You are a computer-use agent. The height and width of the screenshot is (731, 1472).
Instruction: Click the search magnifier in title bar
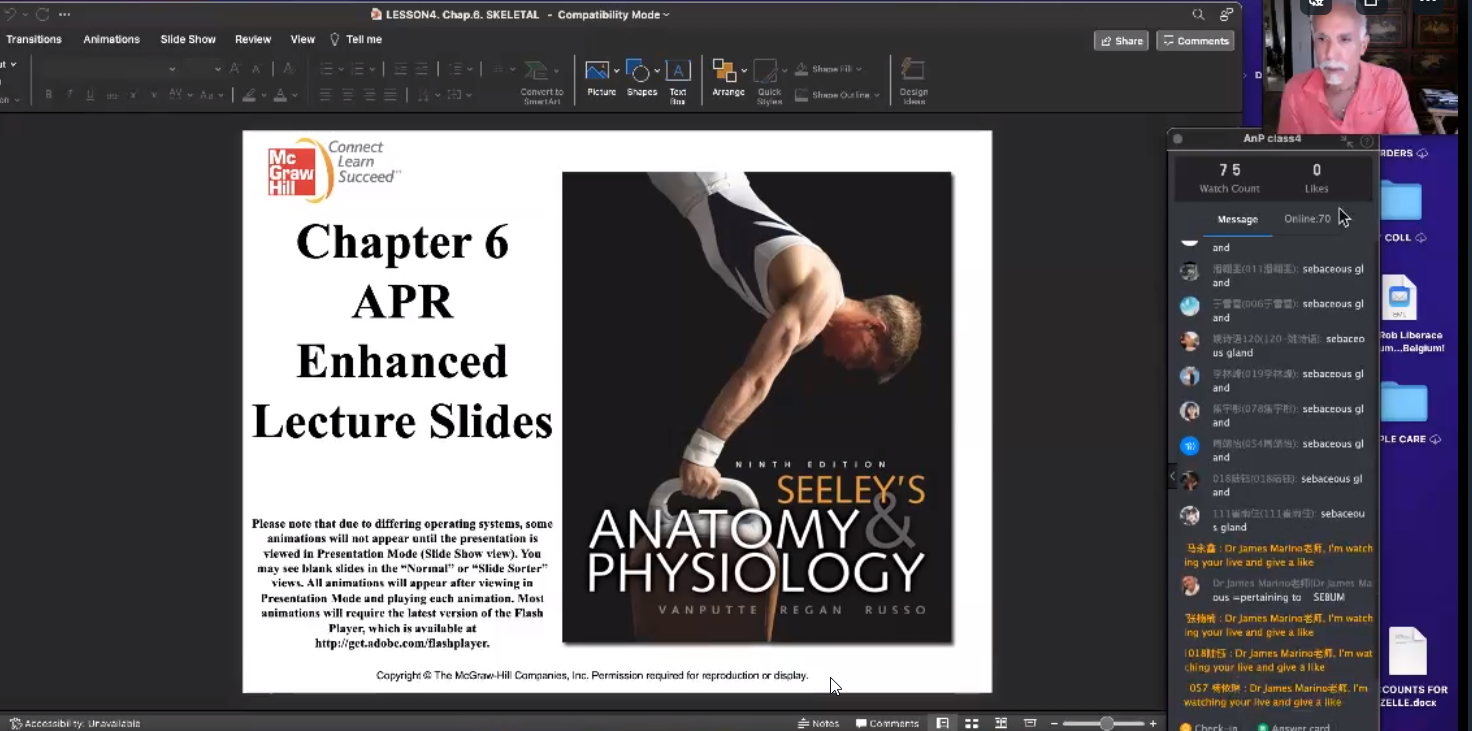(x=1198, y=15)
